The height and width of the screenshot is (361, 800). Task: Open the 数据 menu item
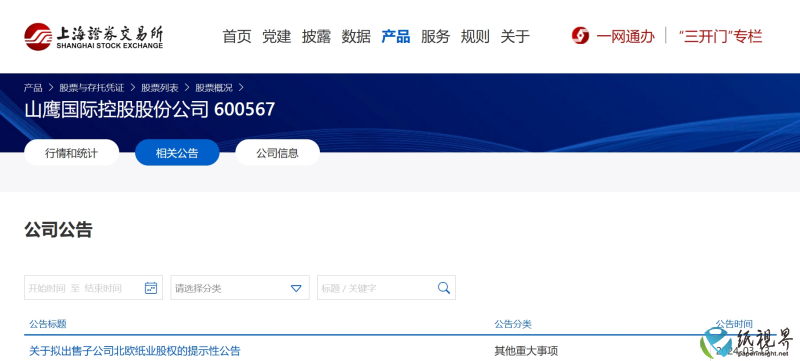356,37
